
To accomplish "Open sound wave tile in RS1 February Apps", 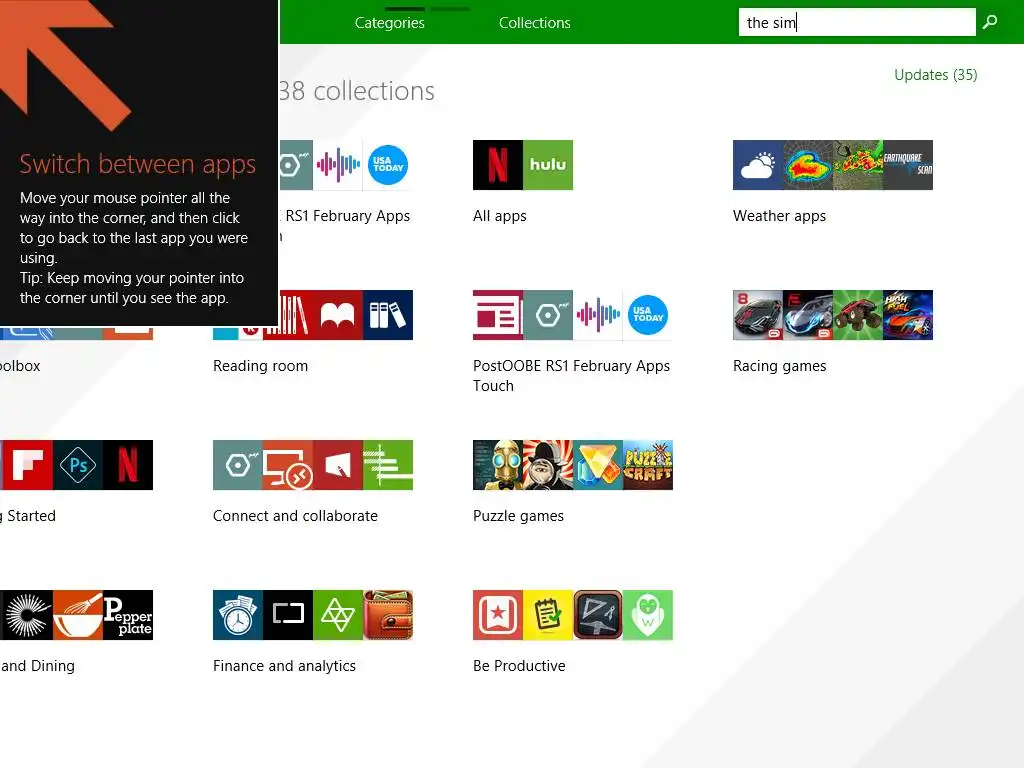I will coord(338,165).
